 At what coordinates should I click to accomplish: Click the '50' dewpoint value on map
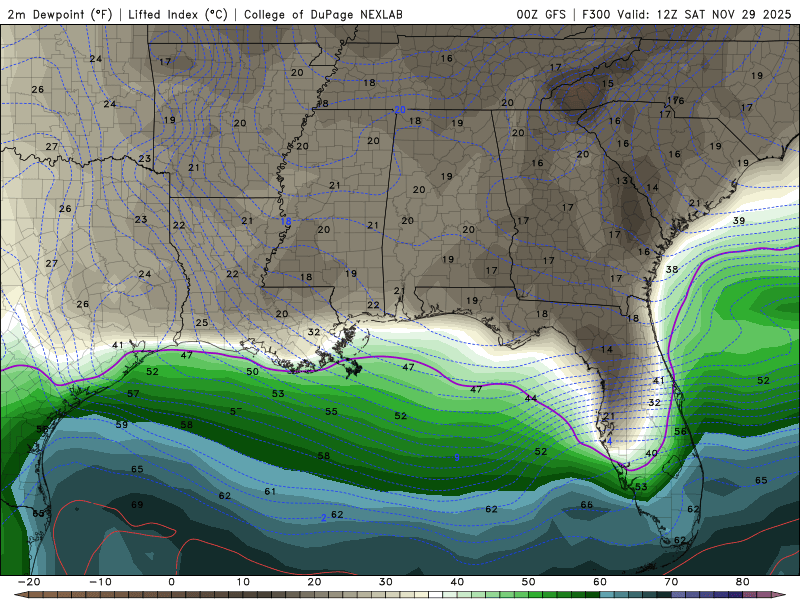click(253, 371)
